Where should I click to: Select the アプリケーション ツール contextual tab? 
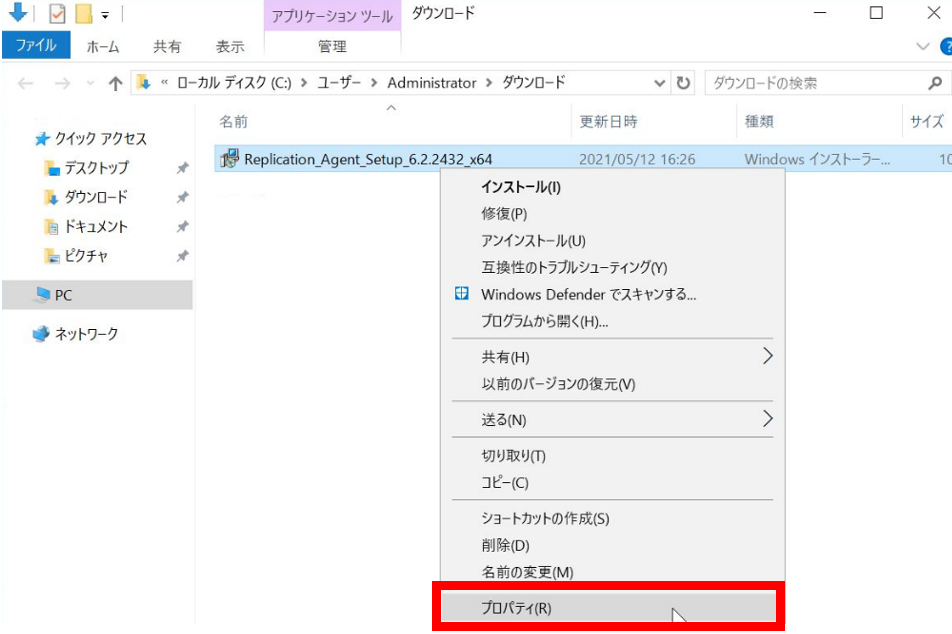332,16
